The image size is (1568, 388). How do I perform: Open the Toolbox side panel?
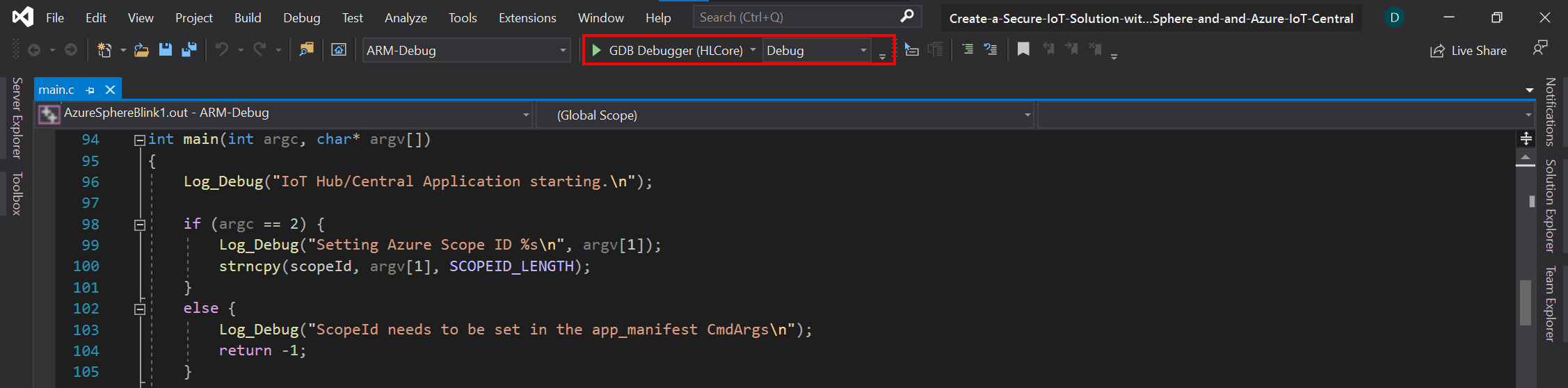17,193
